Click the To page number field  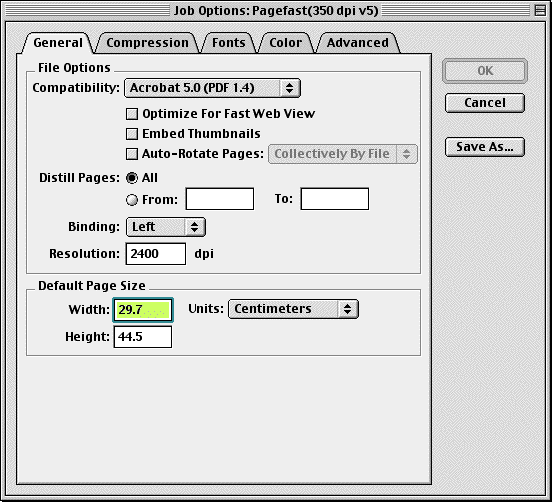click(x=335, y=199)
